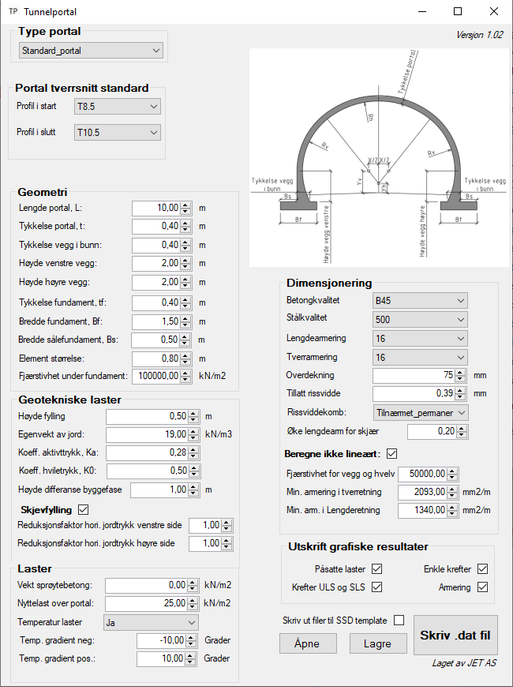
Task: Uncheck Påsatte laster option
Action: (377, 569)
